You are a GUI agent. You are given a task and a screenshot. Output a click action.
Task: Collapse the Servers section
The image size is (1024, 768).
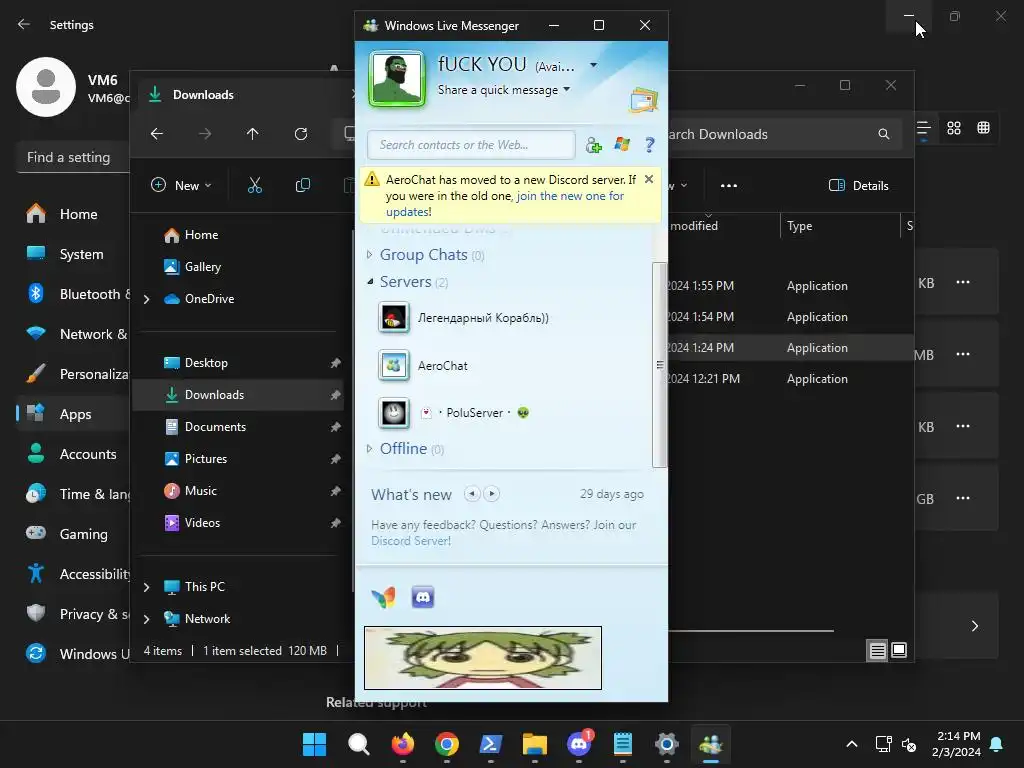tap(370, 281)
